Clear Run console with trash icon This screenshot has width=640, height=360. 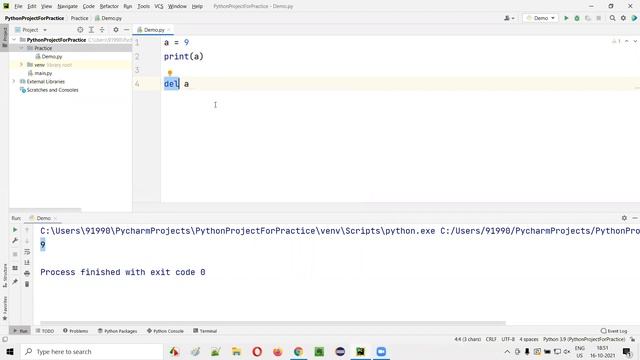(x=27, y=284)
